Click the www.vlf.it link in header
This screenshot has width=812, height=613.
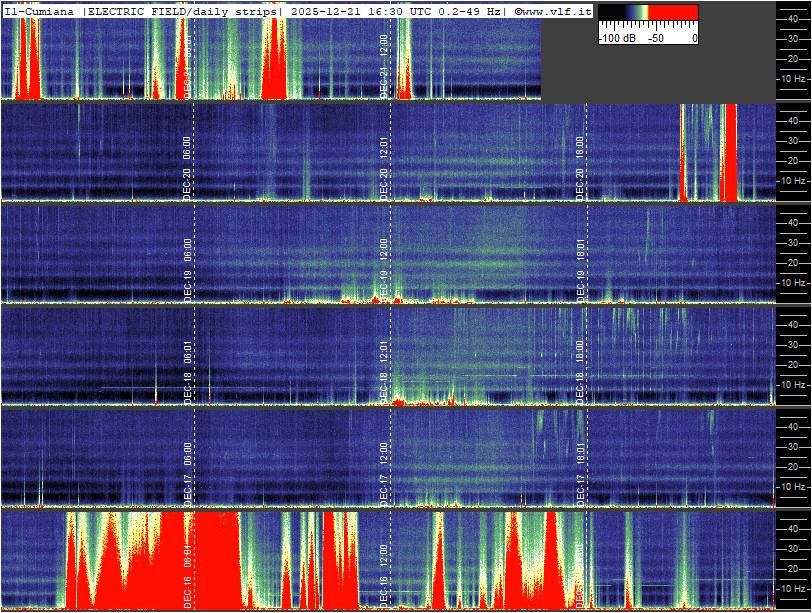point(557,10)
